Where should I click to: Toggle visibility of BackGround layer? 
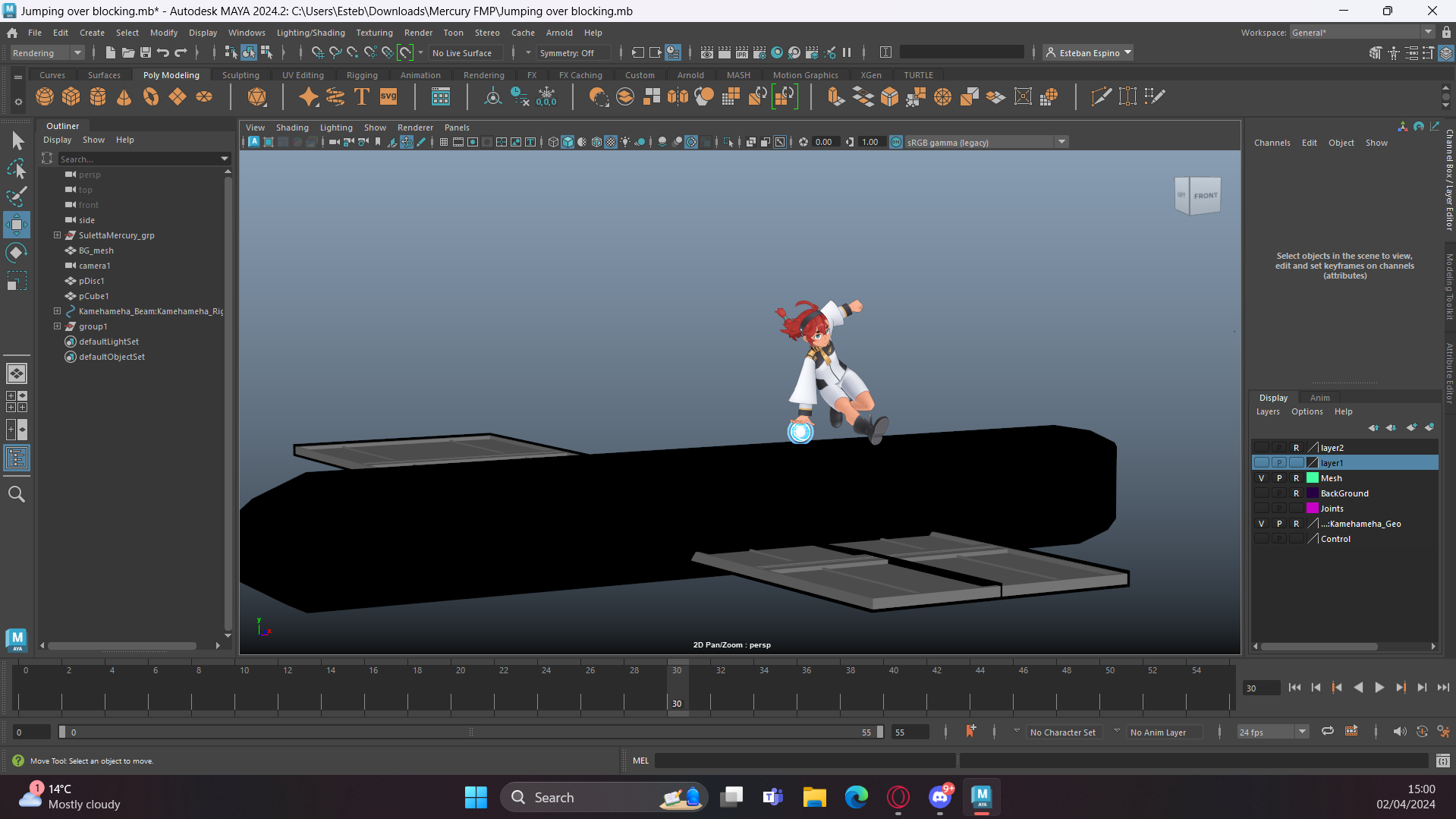1261,493
